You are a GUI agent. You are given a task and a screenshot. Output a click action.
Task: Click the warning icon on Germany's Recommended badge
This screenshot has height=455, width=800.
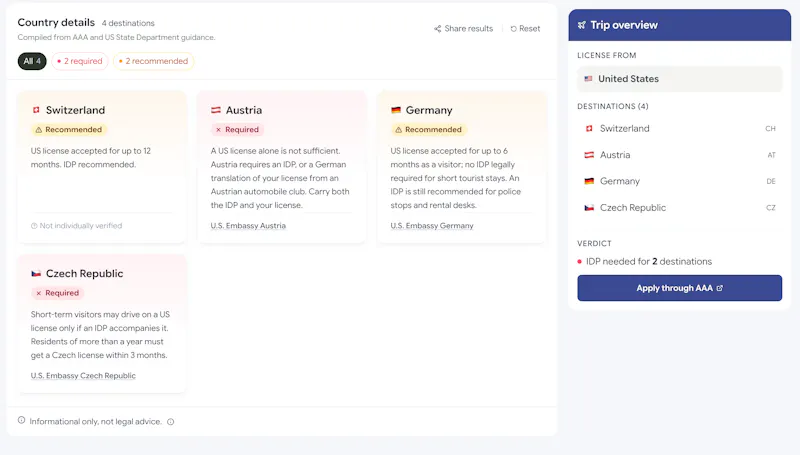(x=398, y=130)
